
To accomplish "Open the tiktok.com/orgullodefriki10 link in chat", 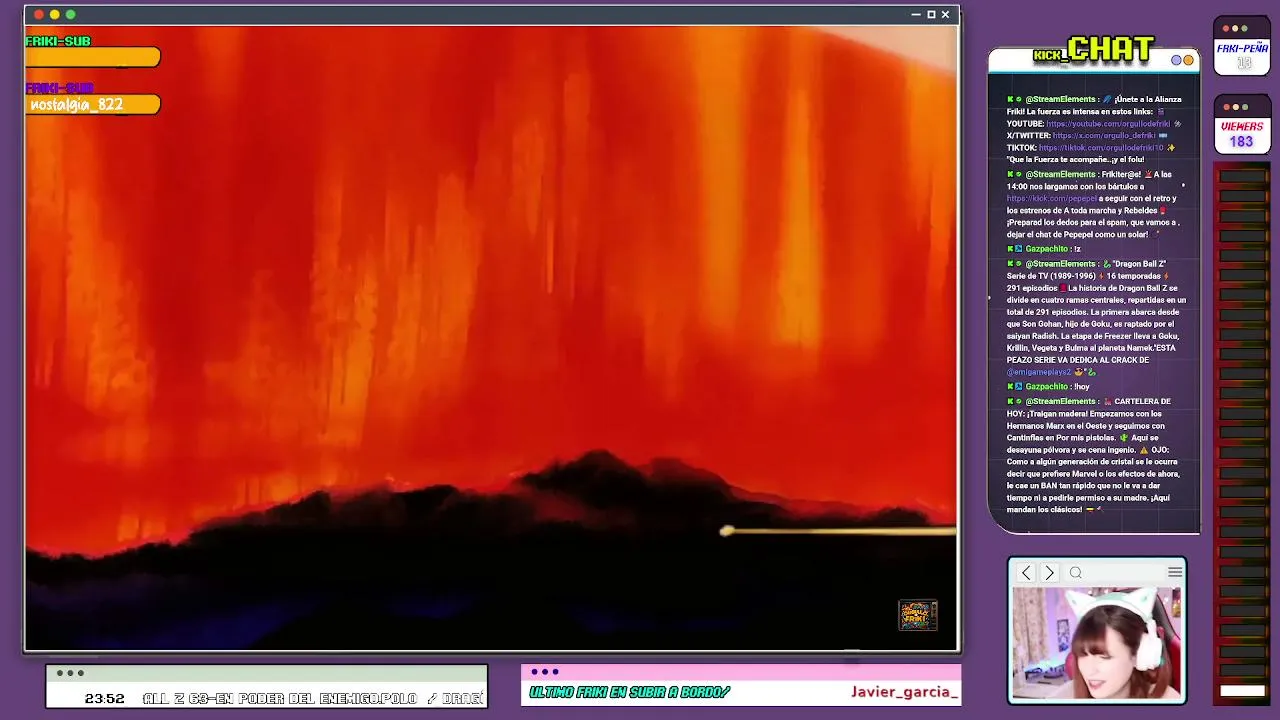I will (x=1101, y=148).
